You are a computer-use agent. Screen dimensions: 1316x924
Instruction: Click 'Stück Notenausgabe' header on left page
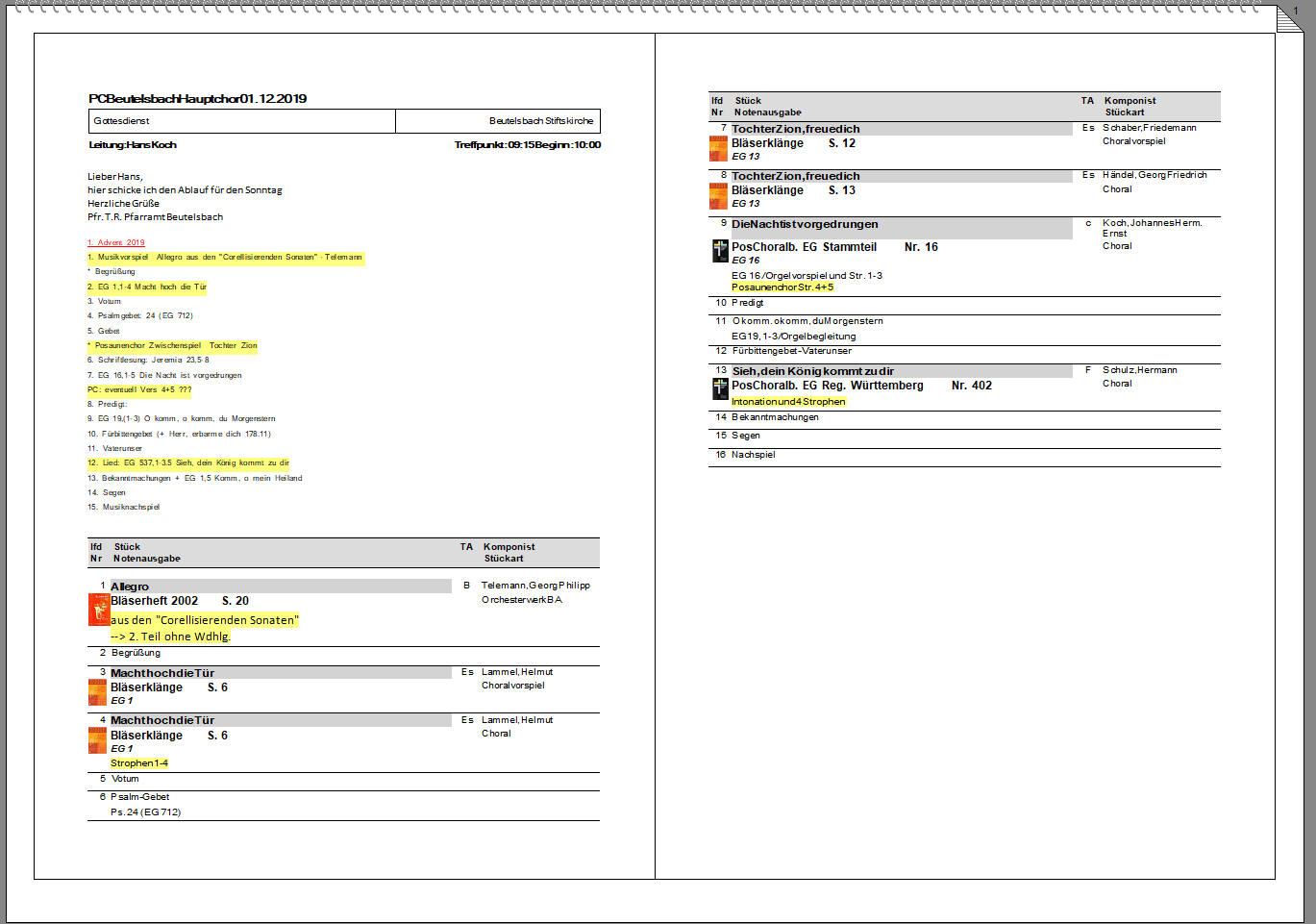coord(146,553)
